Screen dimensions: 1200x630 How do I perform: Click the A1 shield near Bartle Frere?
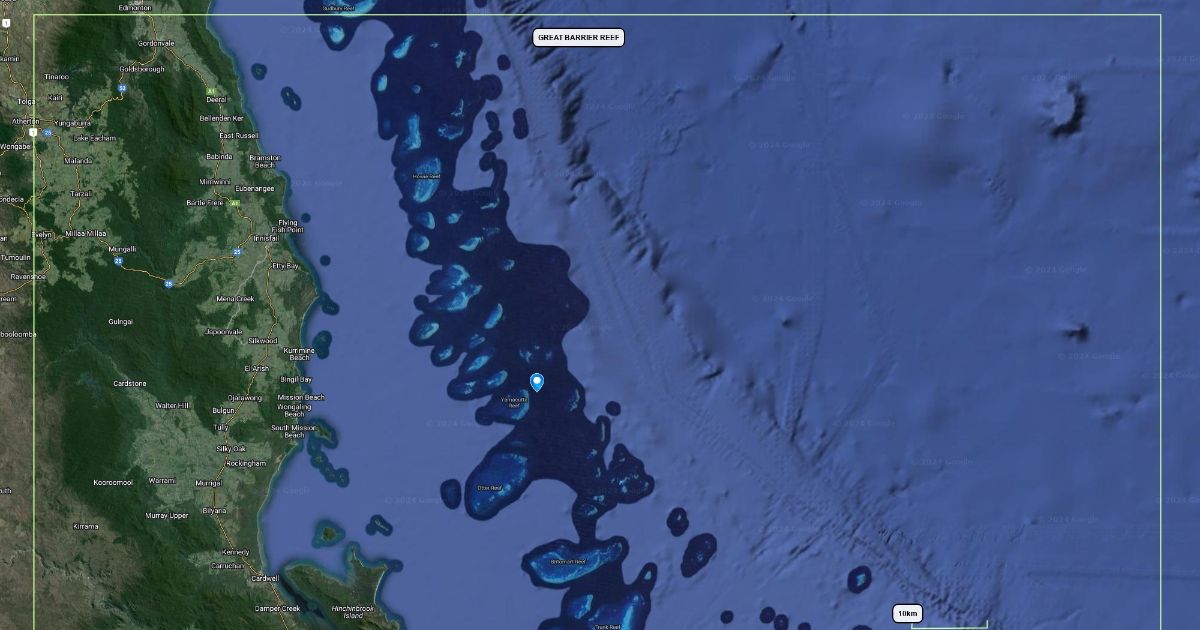pos(234,203)
